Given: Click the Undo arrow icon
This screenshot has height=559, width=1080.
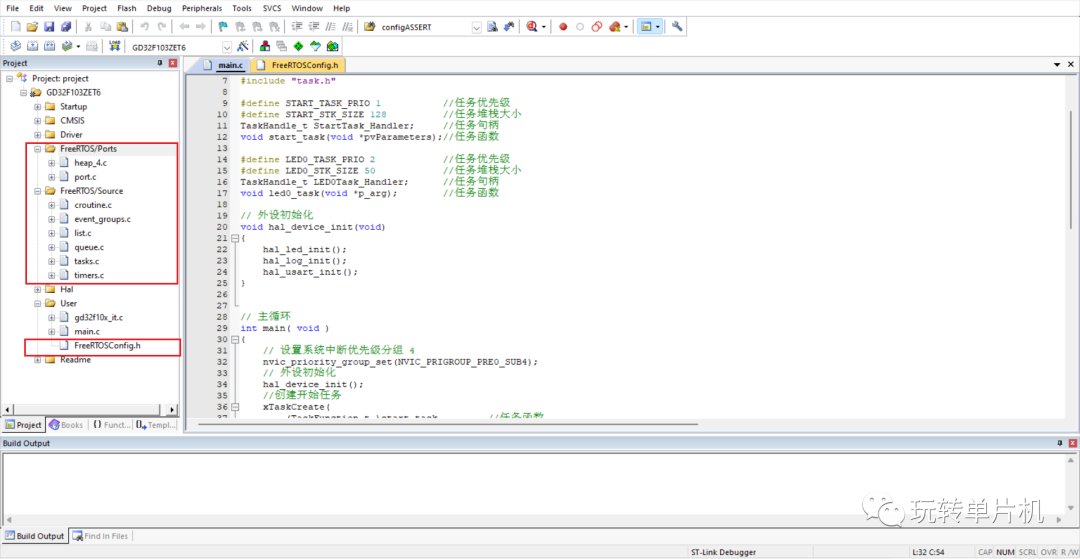Looking at the screenshot, I should click(144, 26).
